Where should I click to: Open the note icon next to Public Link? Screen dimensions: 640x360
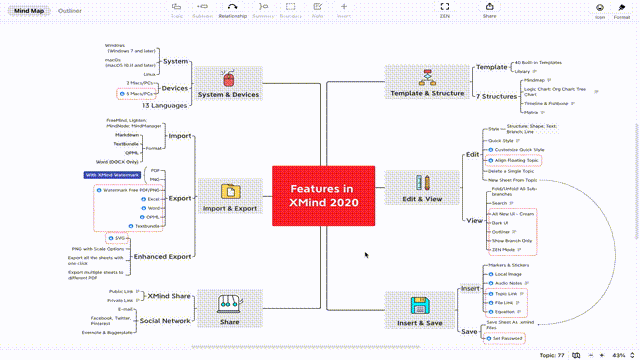138,291
